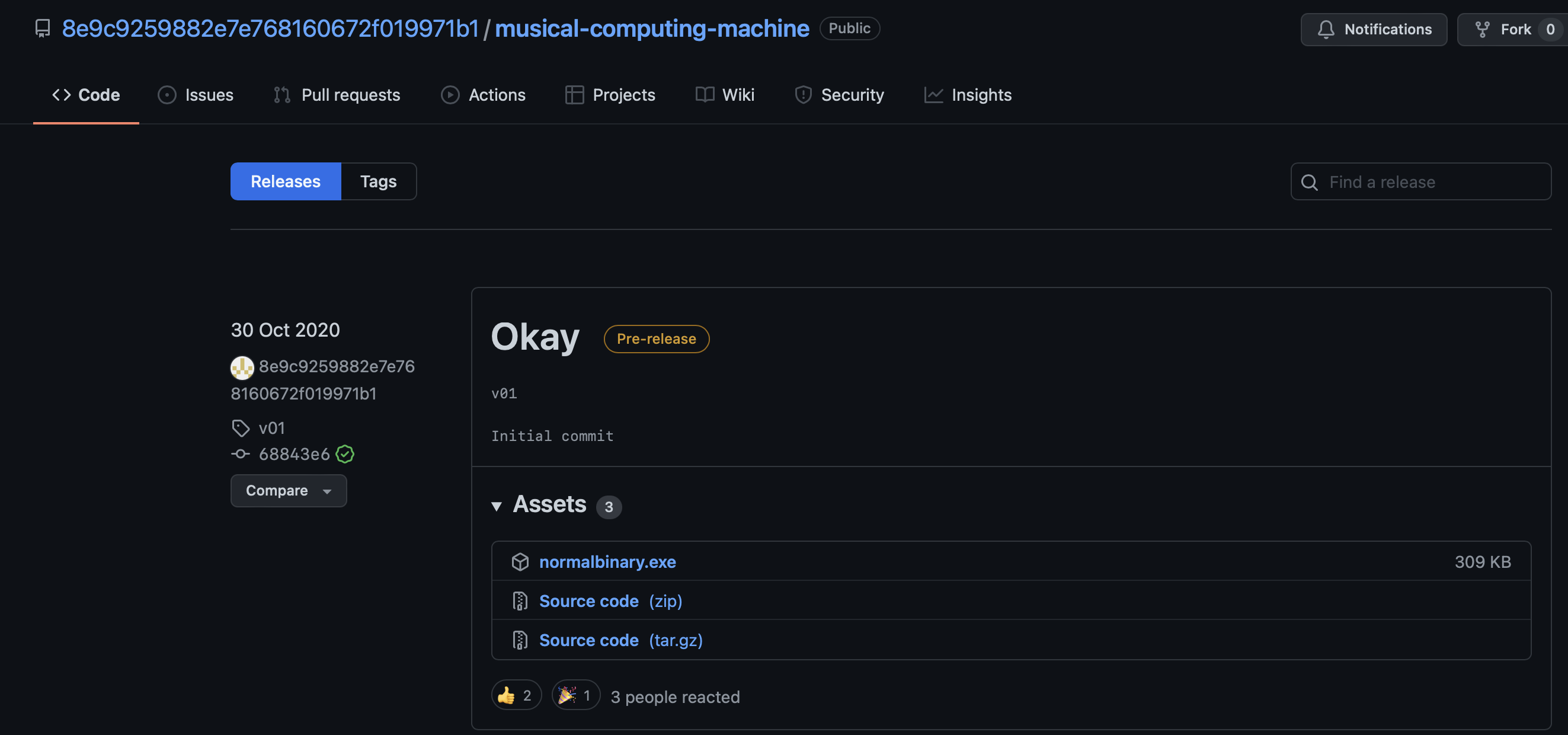1568x735 pixels.
Task: Click the tag icon next to v01
Action: [241, 428]
